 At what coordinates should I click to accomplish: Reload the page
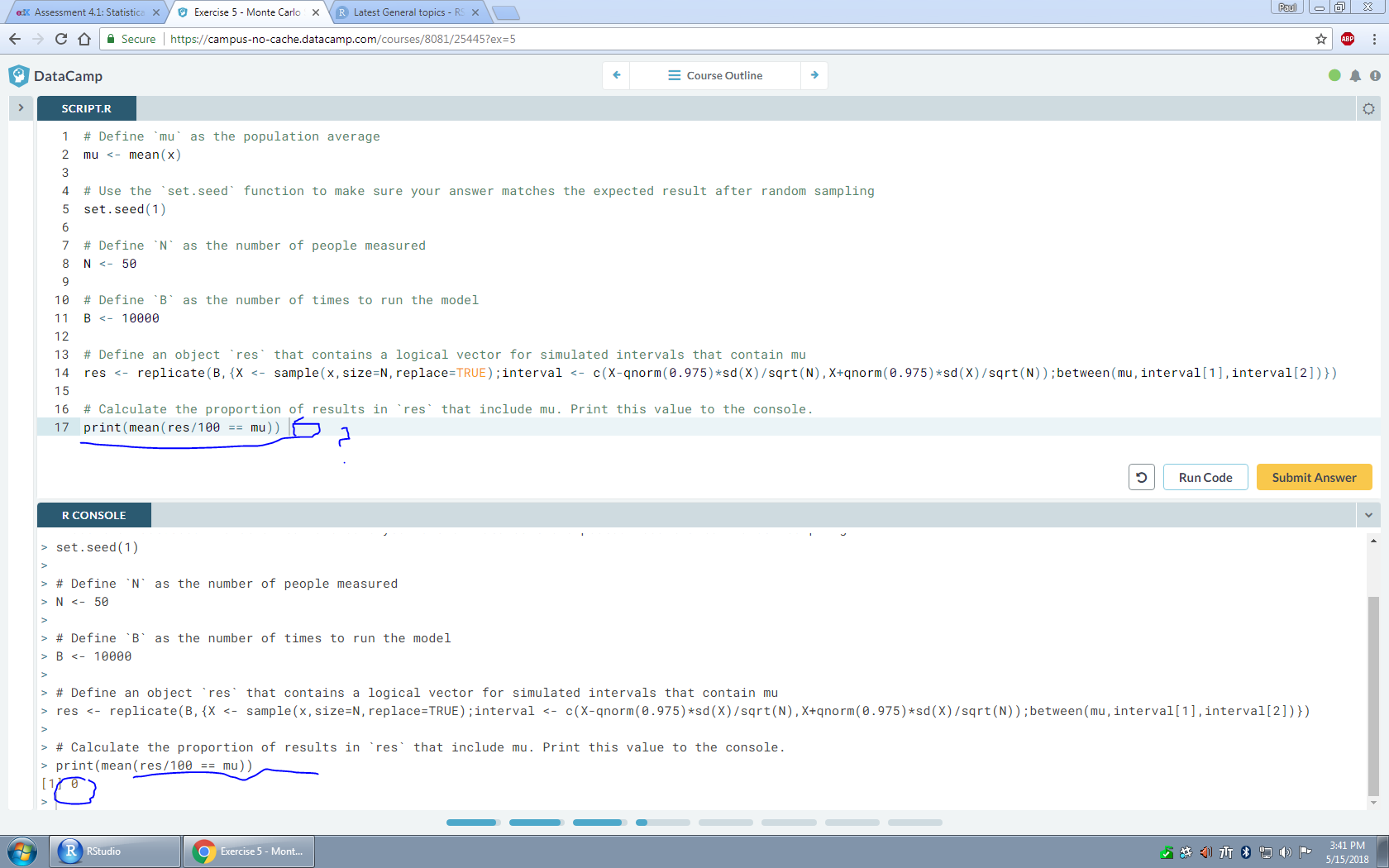click(x=61, y=39)
